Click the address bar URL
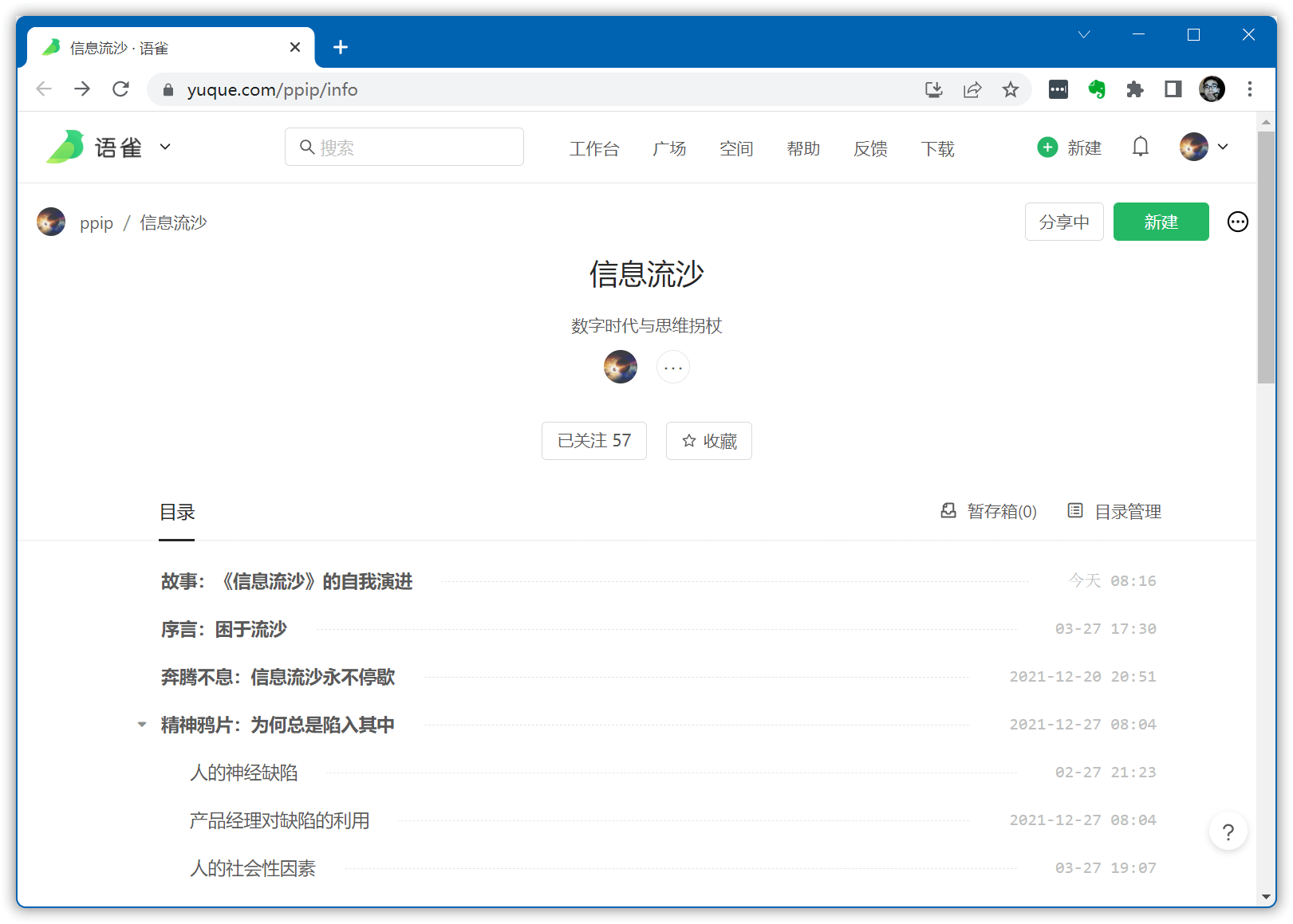This screenshot has height=924, width=1293. (x=272, y=89)
